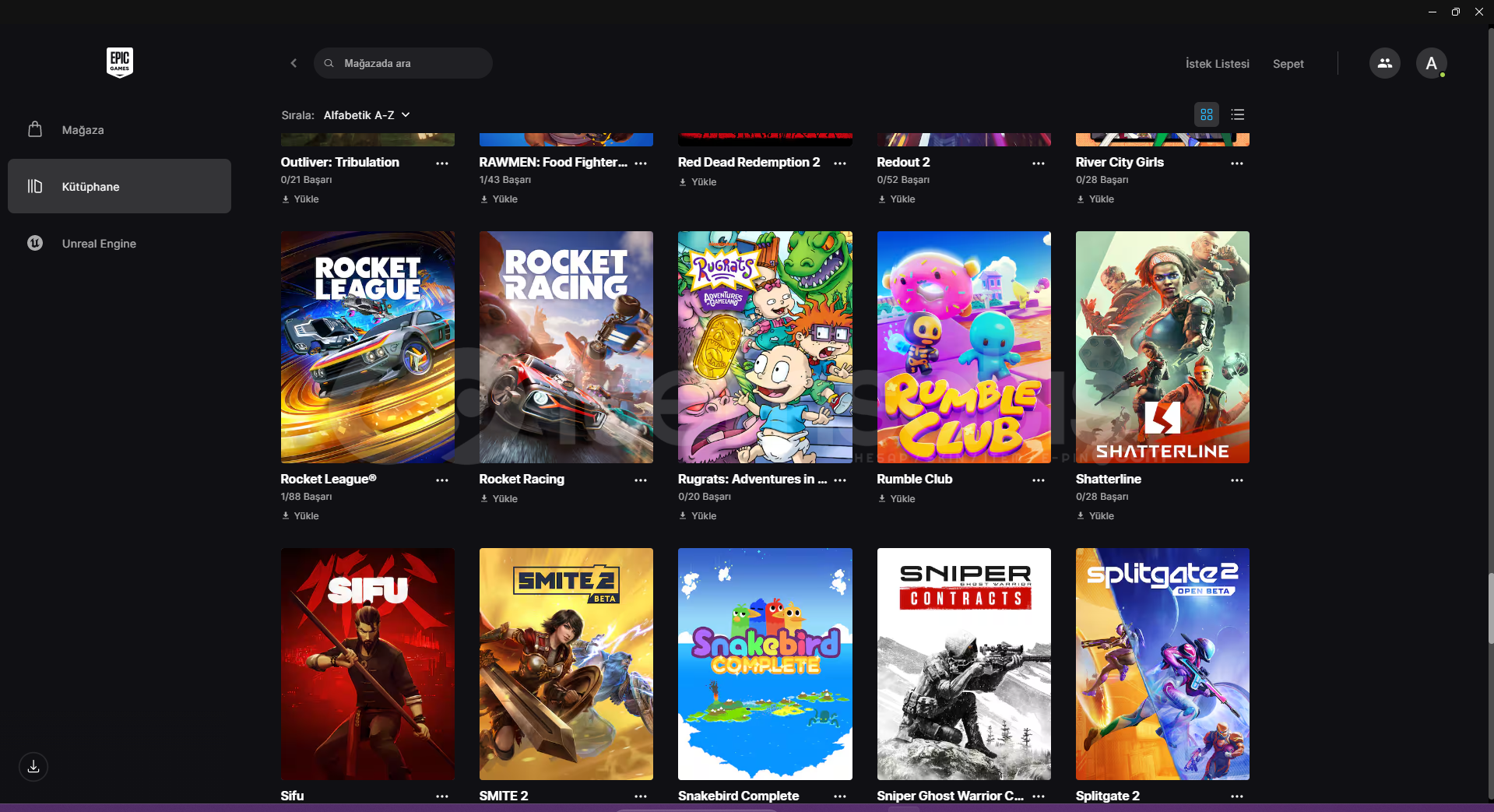Click the search magnifier icon
Viewport: 1494px width, 812px height.
[329, 63]
